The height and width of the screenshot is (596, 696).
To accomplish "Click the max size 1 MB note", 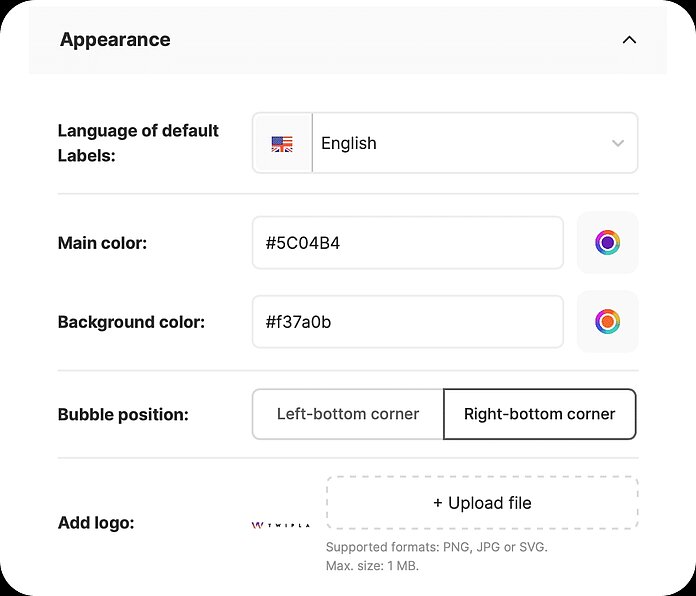I will (372, 566).
